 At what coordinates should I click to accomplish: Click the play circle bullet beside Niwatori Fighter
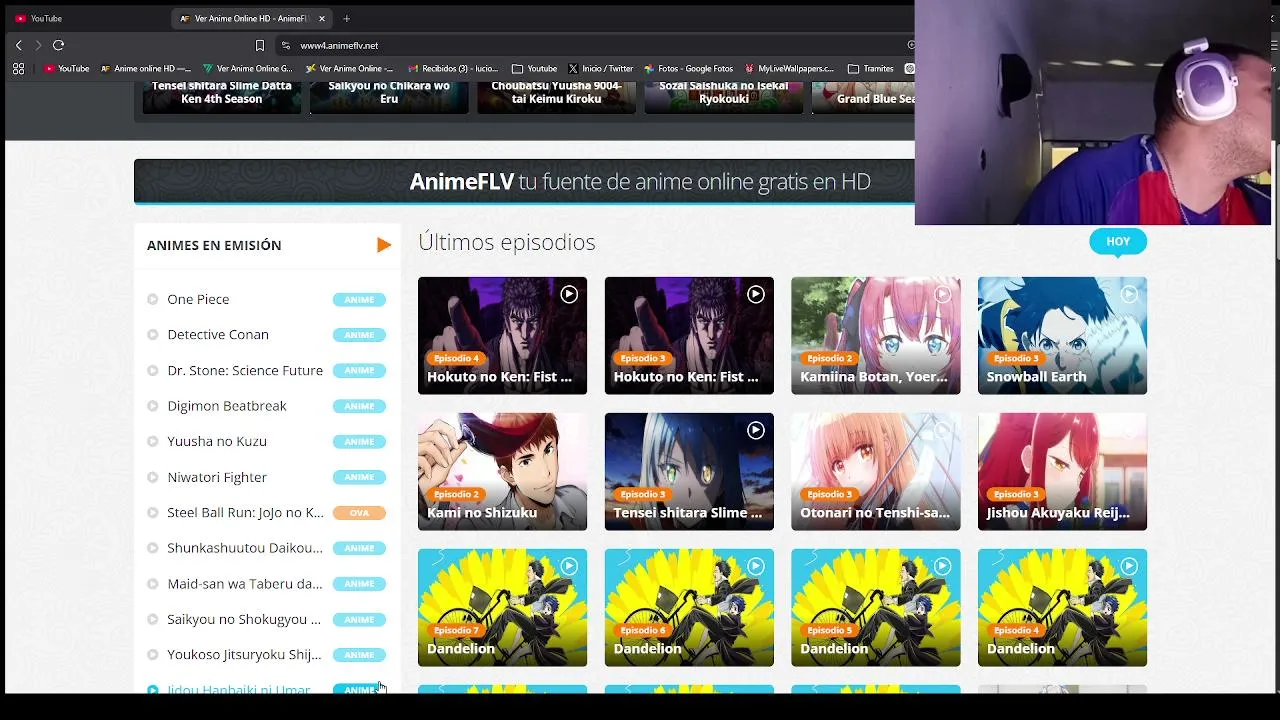click(153, 477)
